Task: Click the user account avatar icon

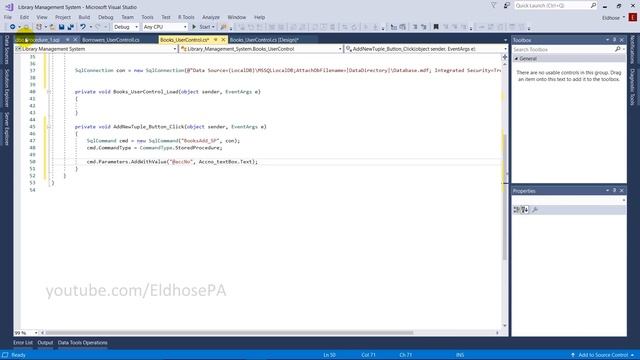Action: (633, 18)
